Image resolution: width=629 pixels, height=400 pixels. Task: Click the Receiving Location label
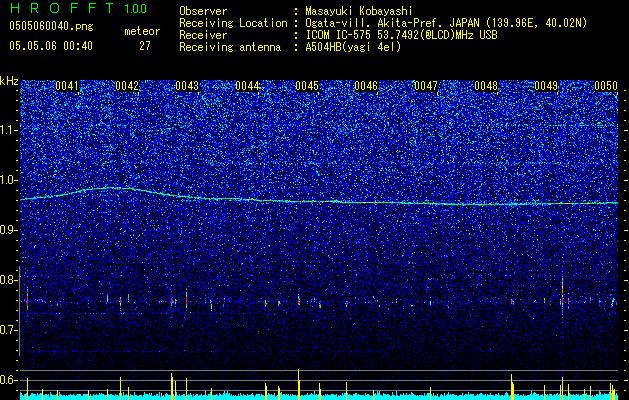[x=233, y=23]
